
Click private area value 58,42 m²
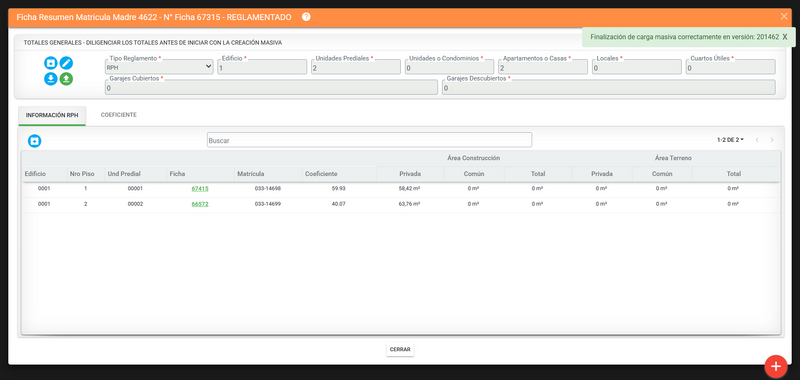410,189
